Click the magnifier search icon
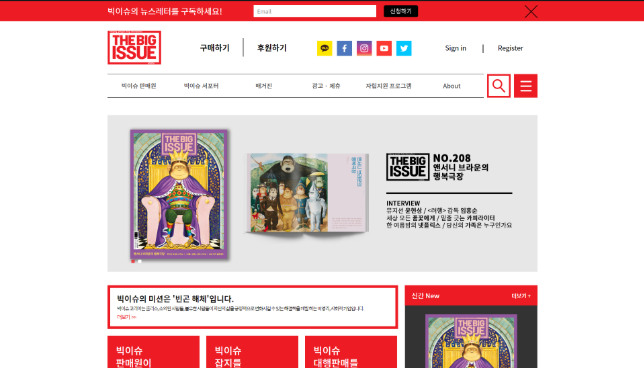Viewport: 644px width, 368px height. (x=499, y=86)
